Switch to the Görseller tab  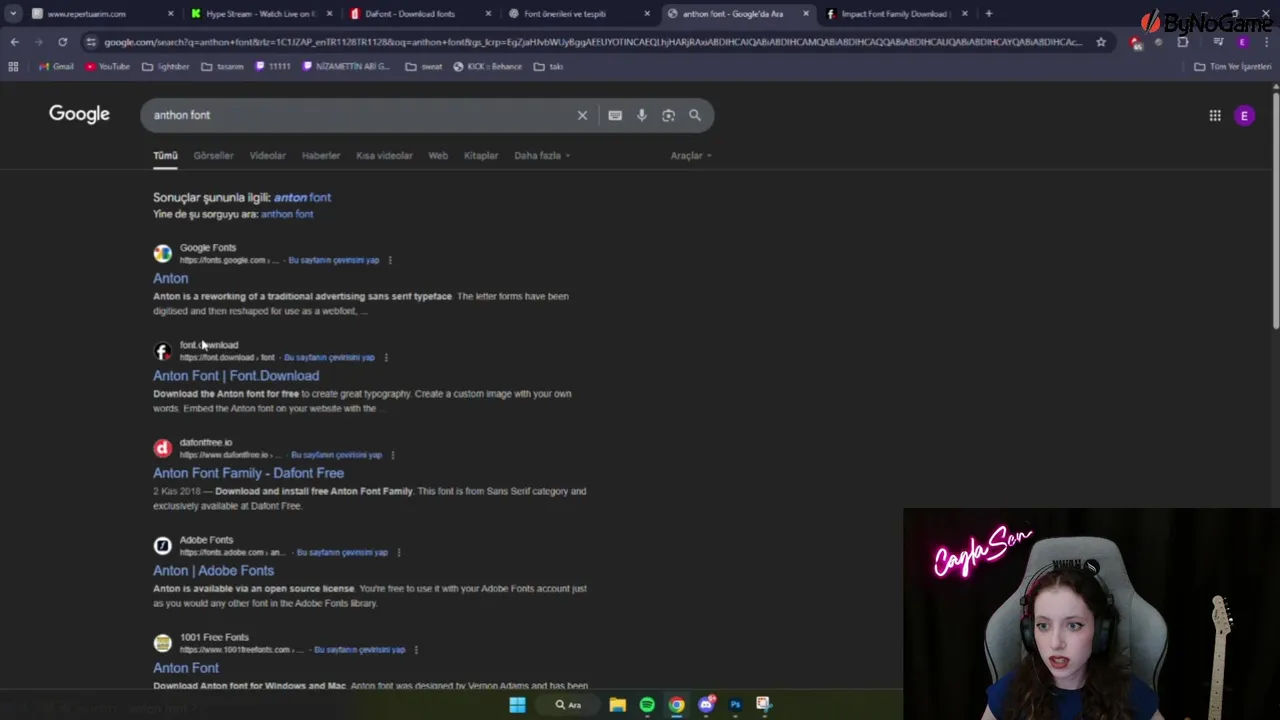[x=213, y=156]
